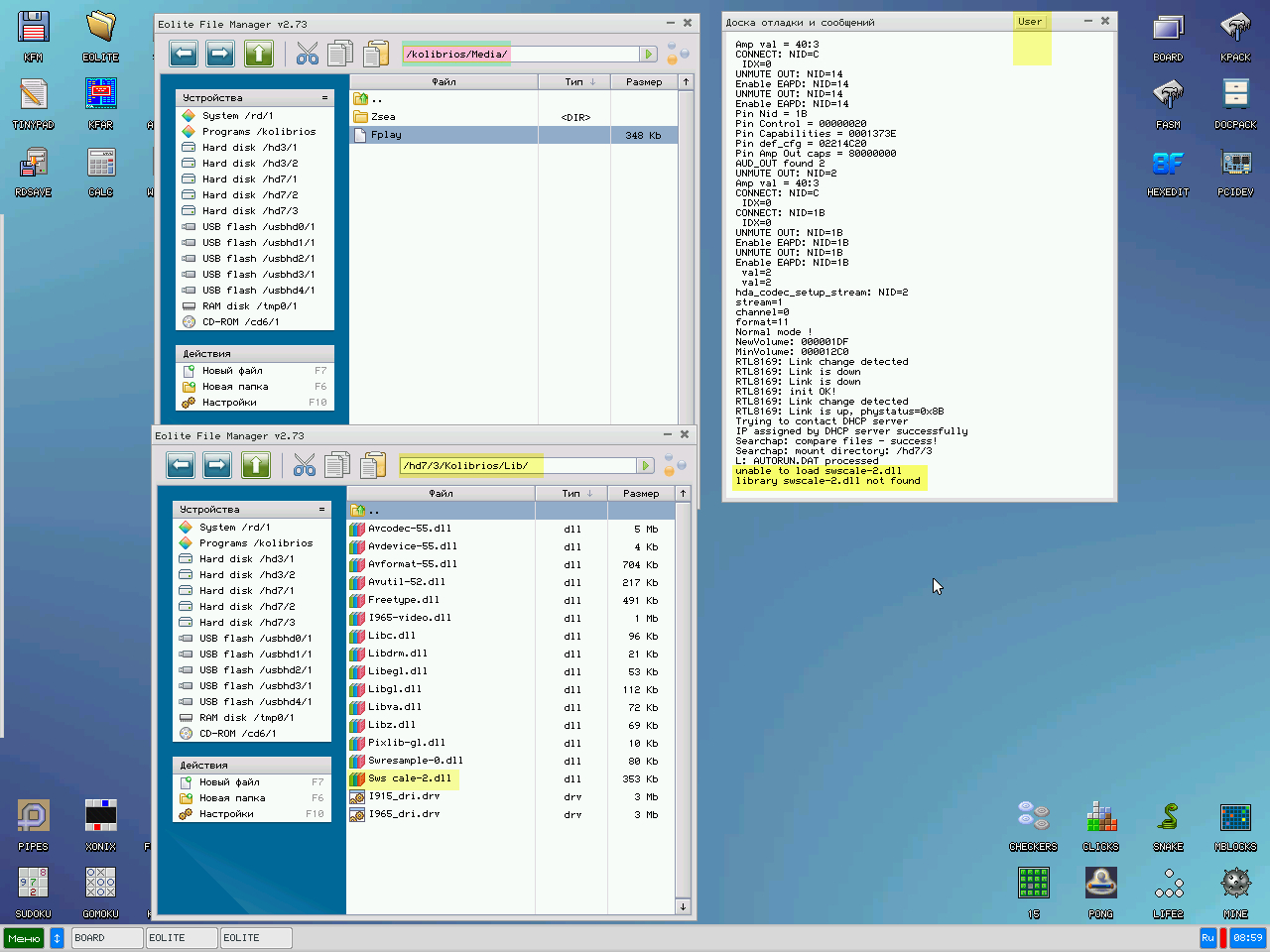1270x952 pixels.
Task: Sort by the Размер column in the /kolibrios/Media/ window
Action: tap(644, 81)
